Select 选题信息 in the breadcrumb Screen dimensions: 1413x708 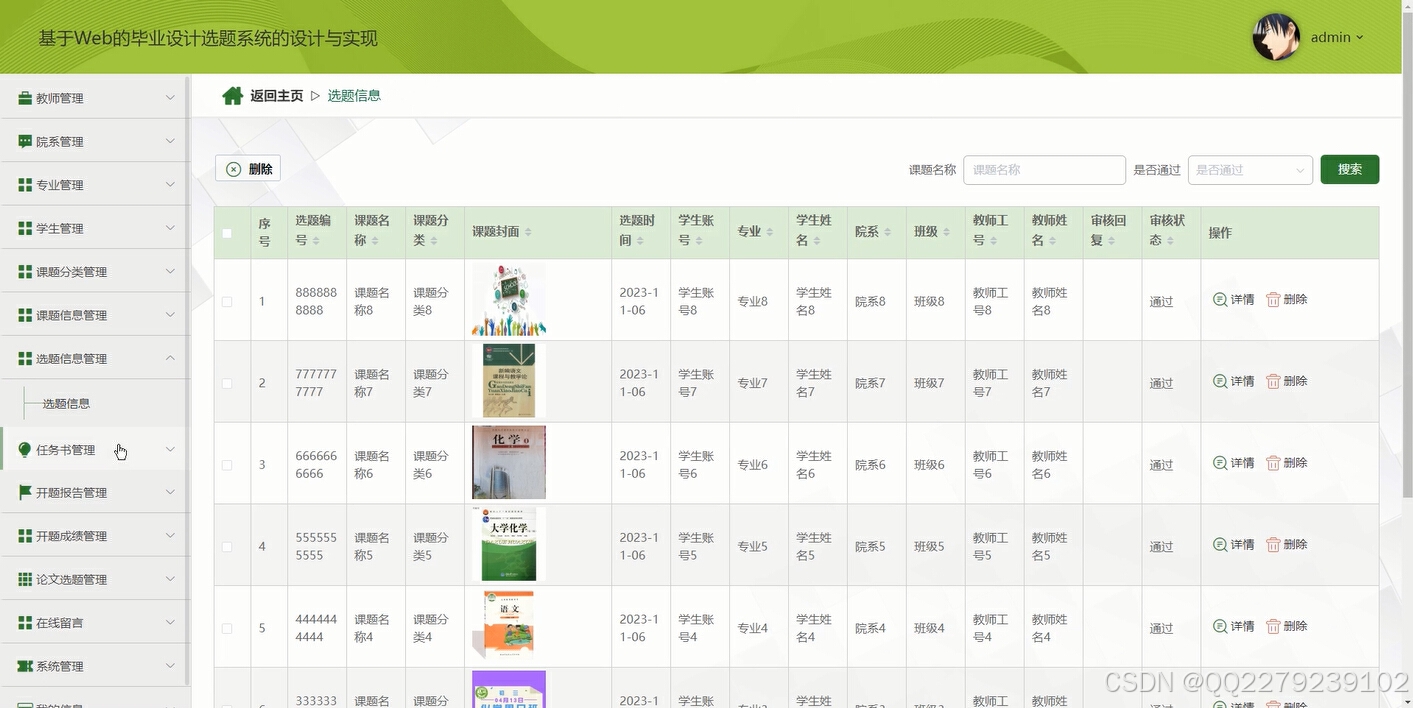(353, 94)
